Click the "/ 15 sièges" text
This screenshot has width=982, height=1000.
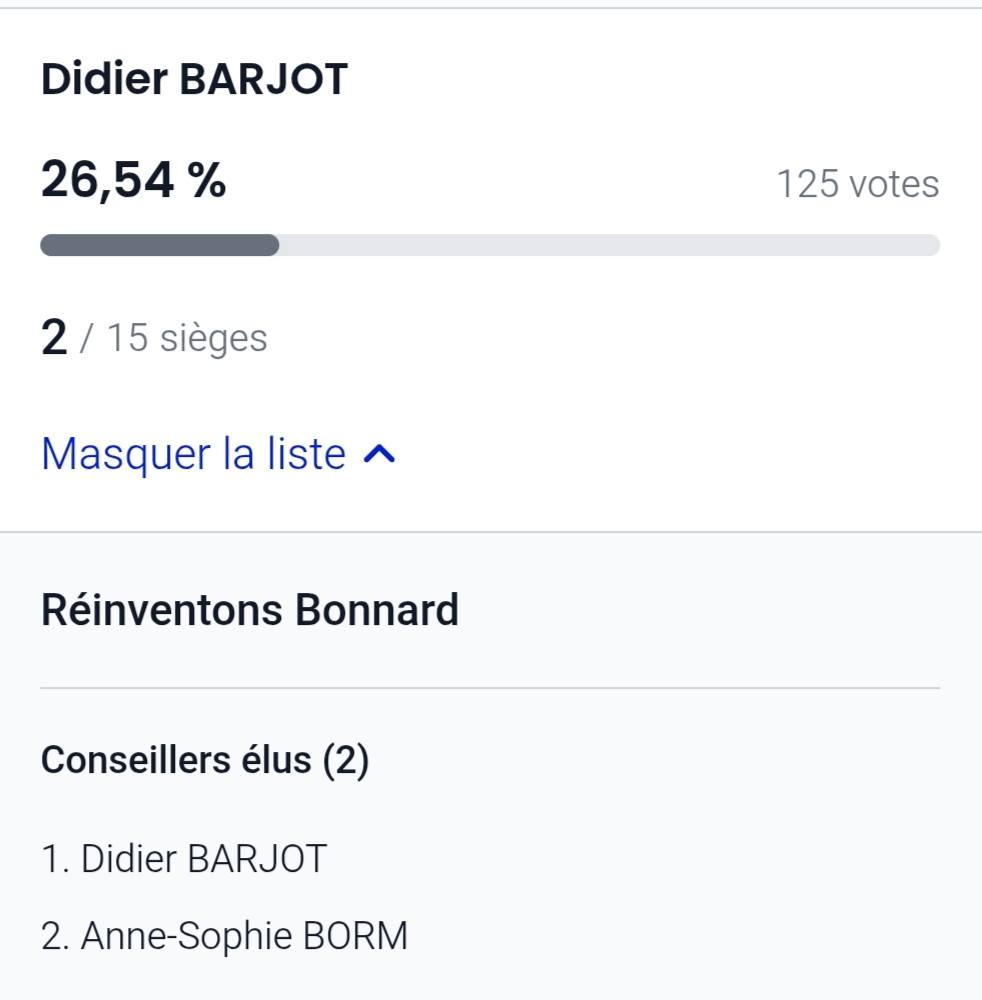(173, 338)
